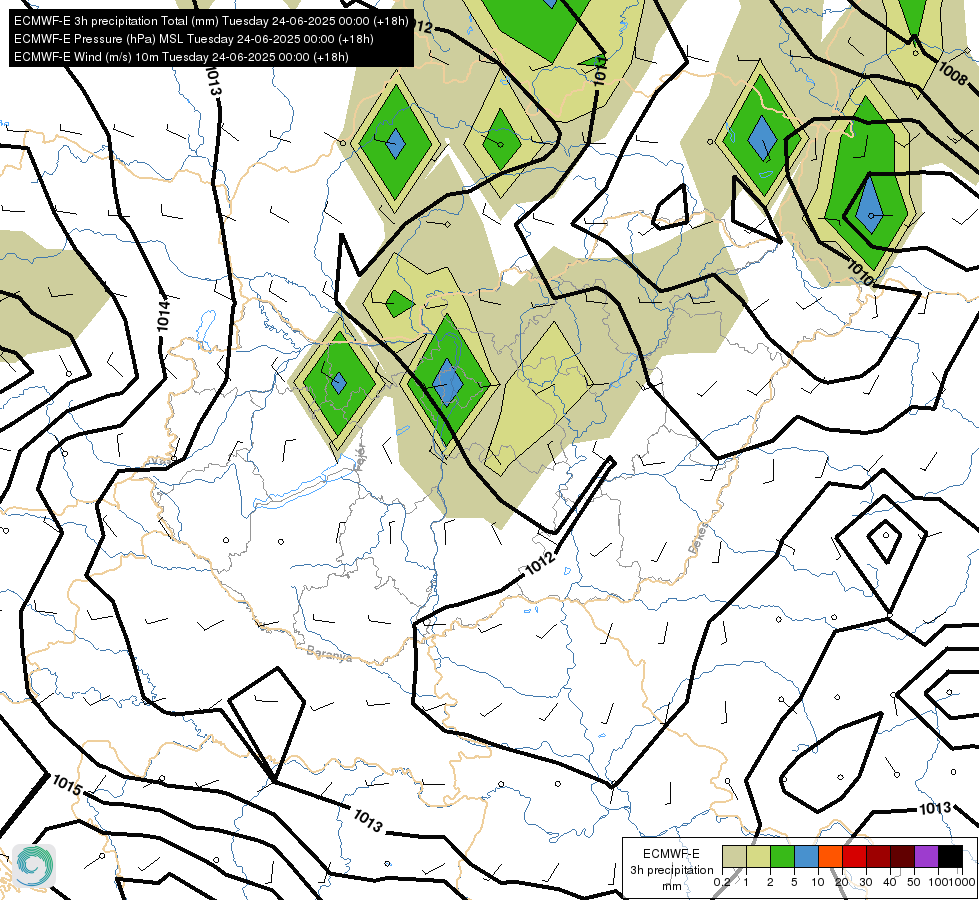The image size is (979, 900).
Task: Click the ECMWF-E label in the legend
Action: tap(671, 854)
